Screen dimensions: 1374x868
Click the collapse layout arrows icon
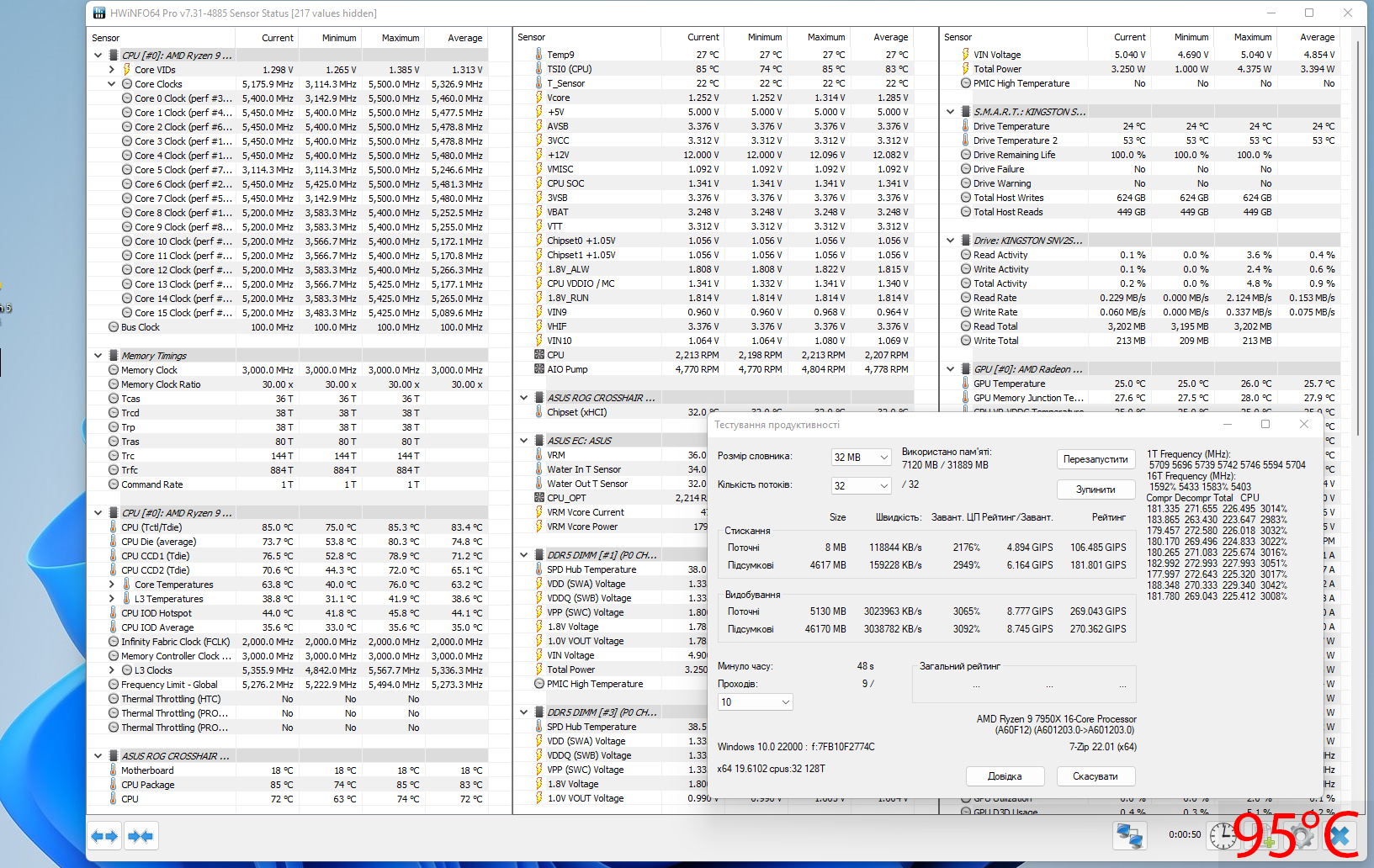[x=141, y=836]
